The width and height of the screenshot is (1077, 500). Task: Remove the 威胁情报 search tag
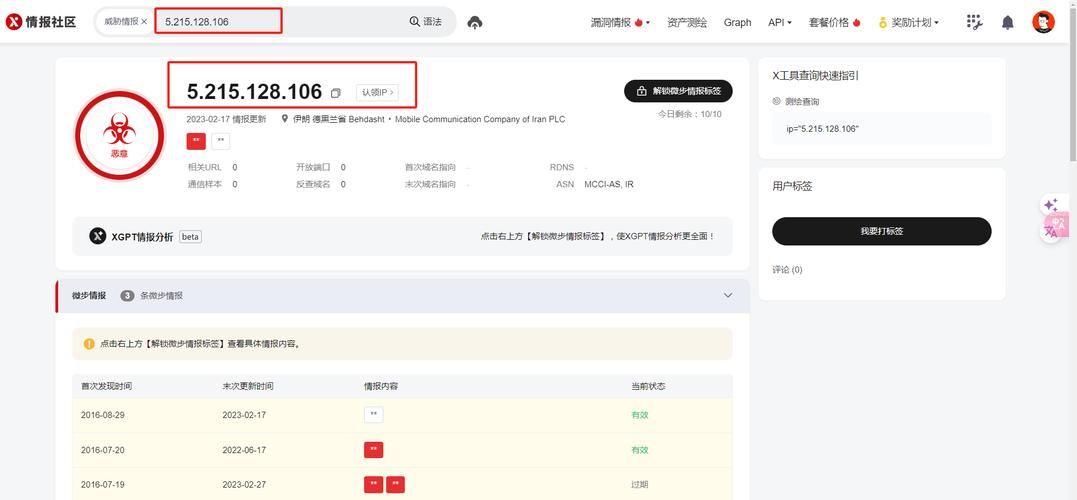(144, 22)
